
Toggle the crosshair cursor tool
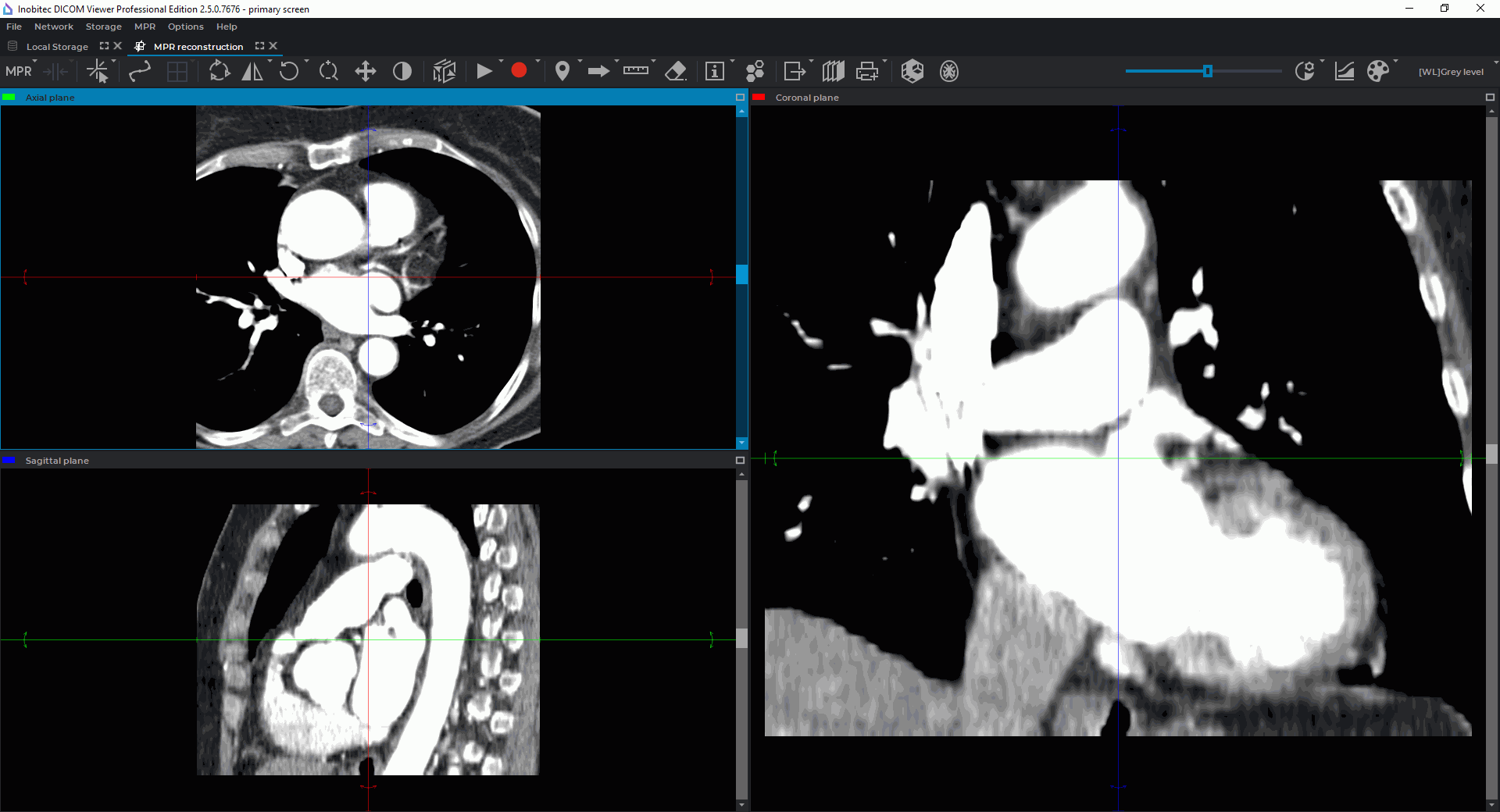[98, 72]
